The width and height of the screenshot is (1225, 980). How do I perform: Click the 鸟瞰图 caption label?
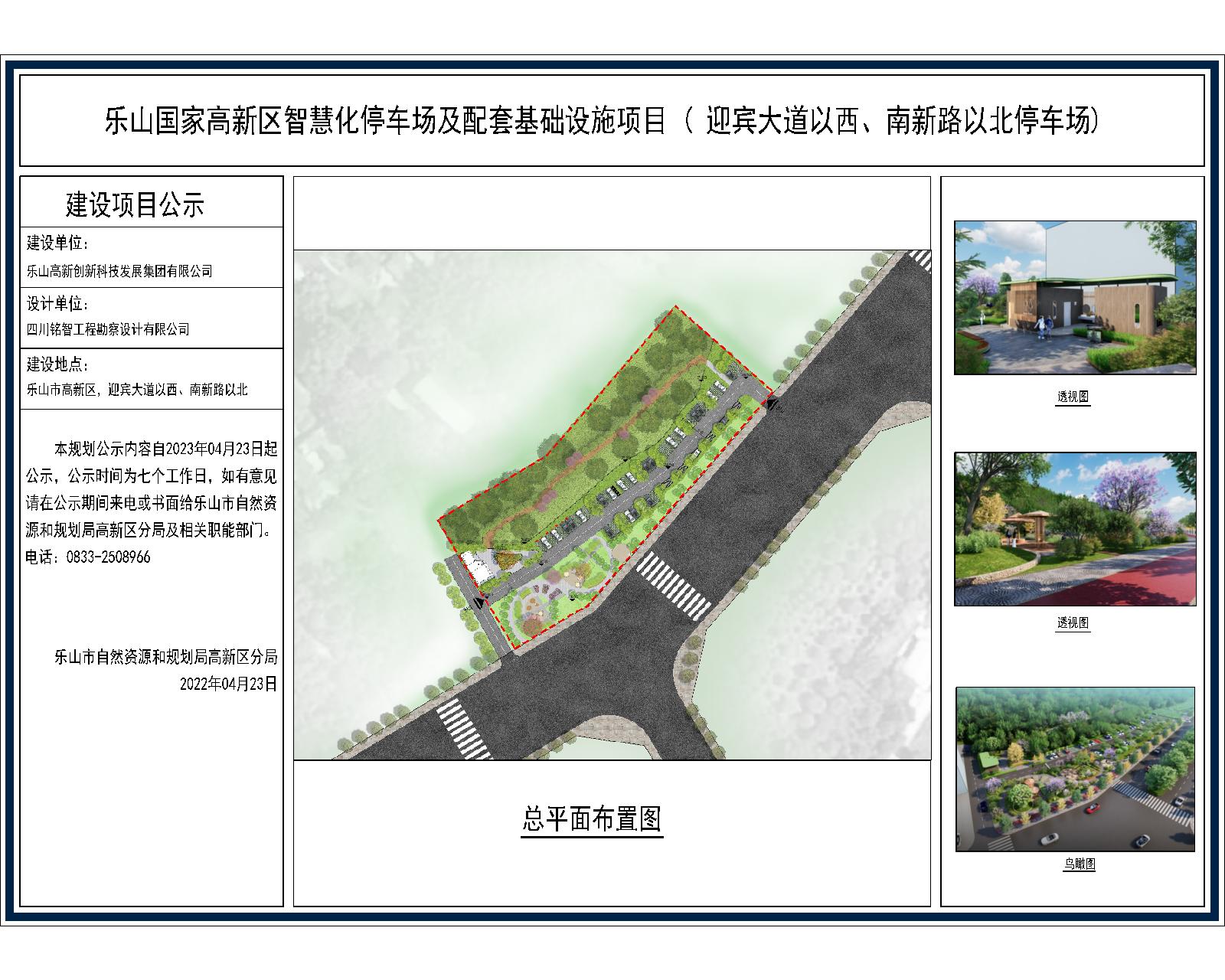[x=1079, y=864]
